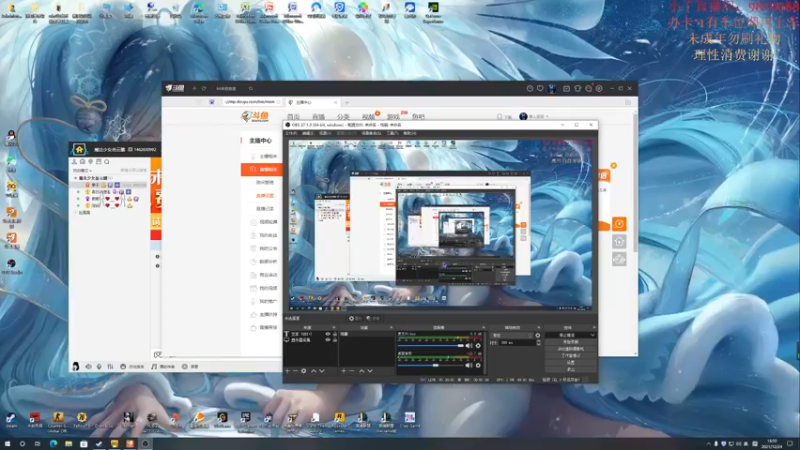The width and height of the screenshot is (800, 450).
Task: Mute first mixer channel speaker in OBS
Action: 469,346
